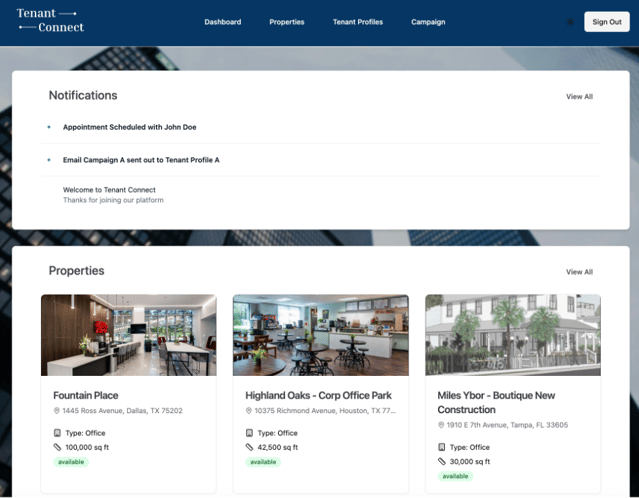Click available badge on Fountain Place

[x=71, y=462]
